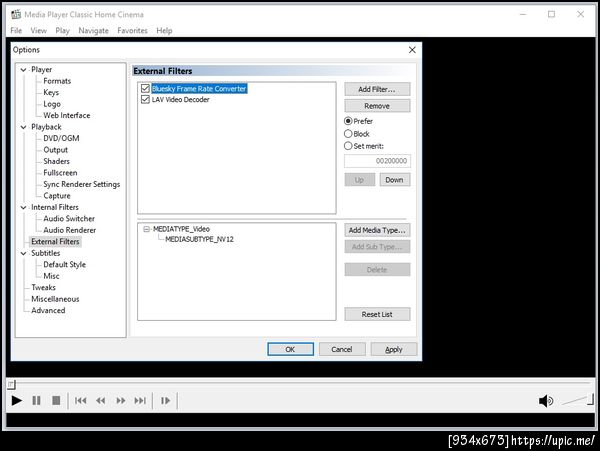Open the View menu

point(39,31)
